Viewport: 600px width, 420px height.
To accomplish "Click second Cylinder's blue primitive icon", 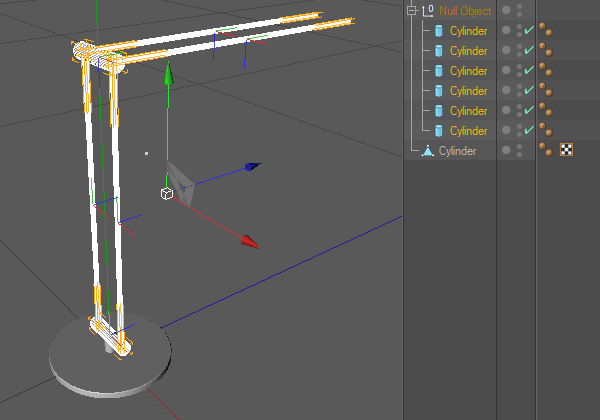I will click(x=439, y=50).
